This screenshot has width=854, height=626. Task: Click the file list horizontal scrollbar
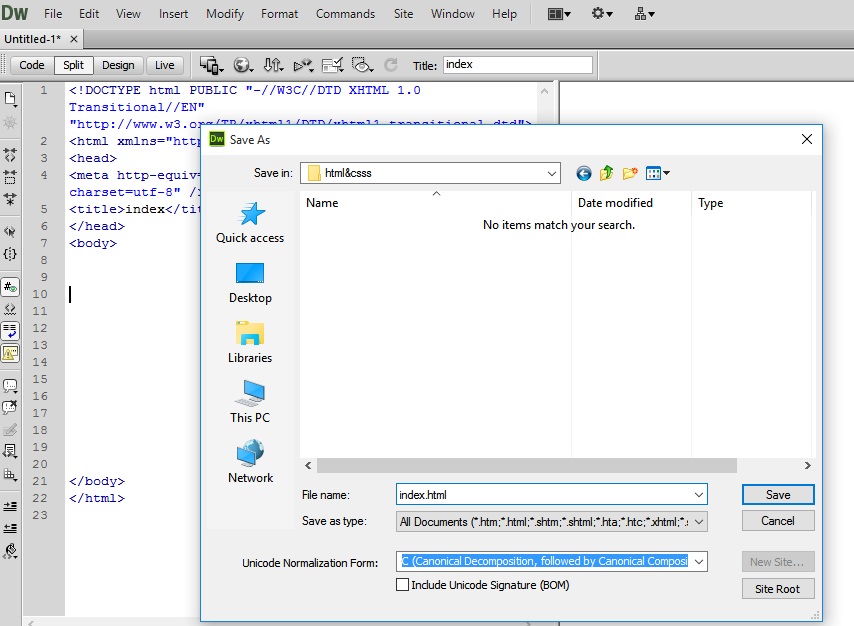coord(527,465)
